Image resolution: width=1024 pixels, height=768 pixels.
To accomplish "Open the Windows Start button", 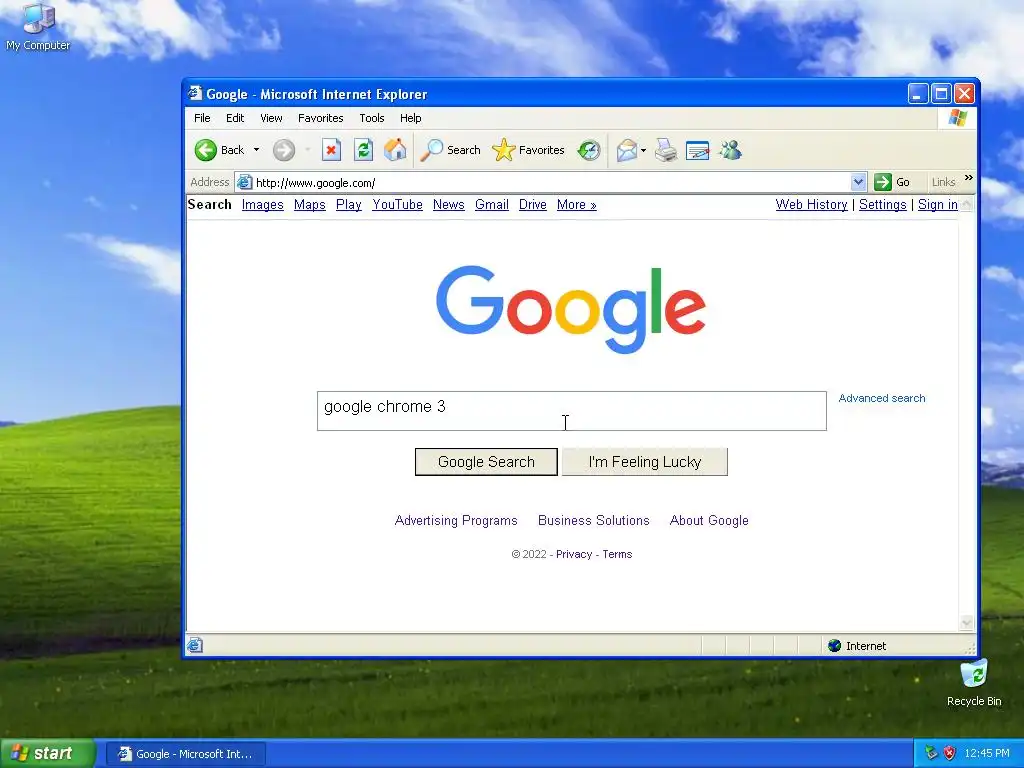I will (x=48, y=753).
